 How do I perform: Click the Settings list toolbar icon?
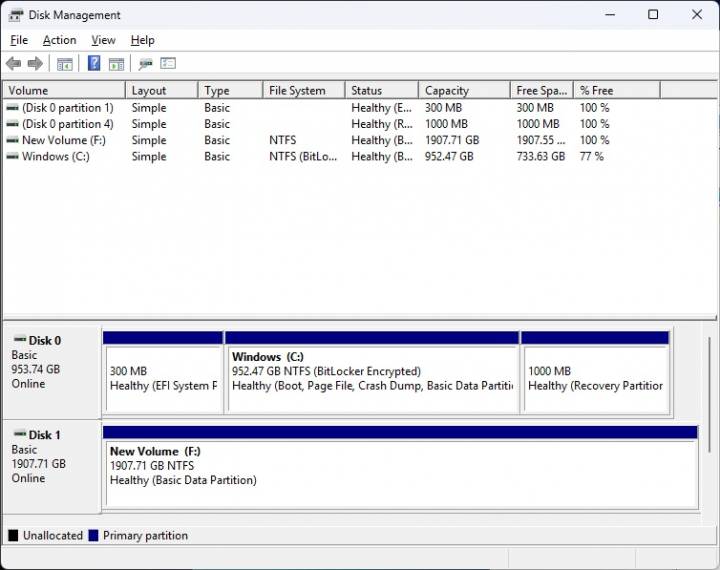(168, 64)
